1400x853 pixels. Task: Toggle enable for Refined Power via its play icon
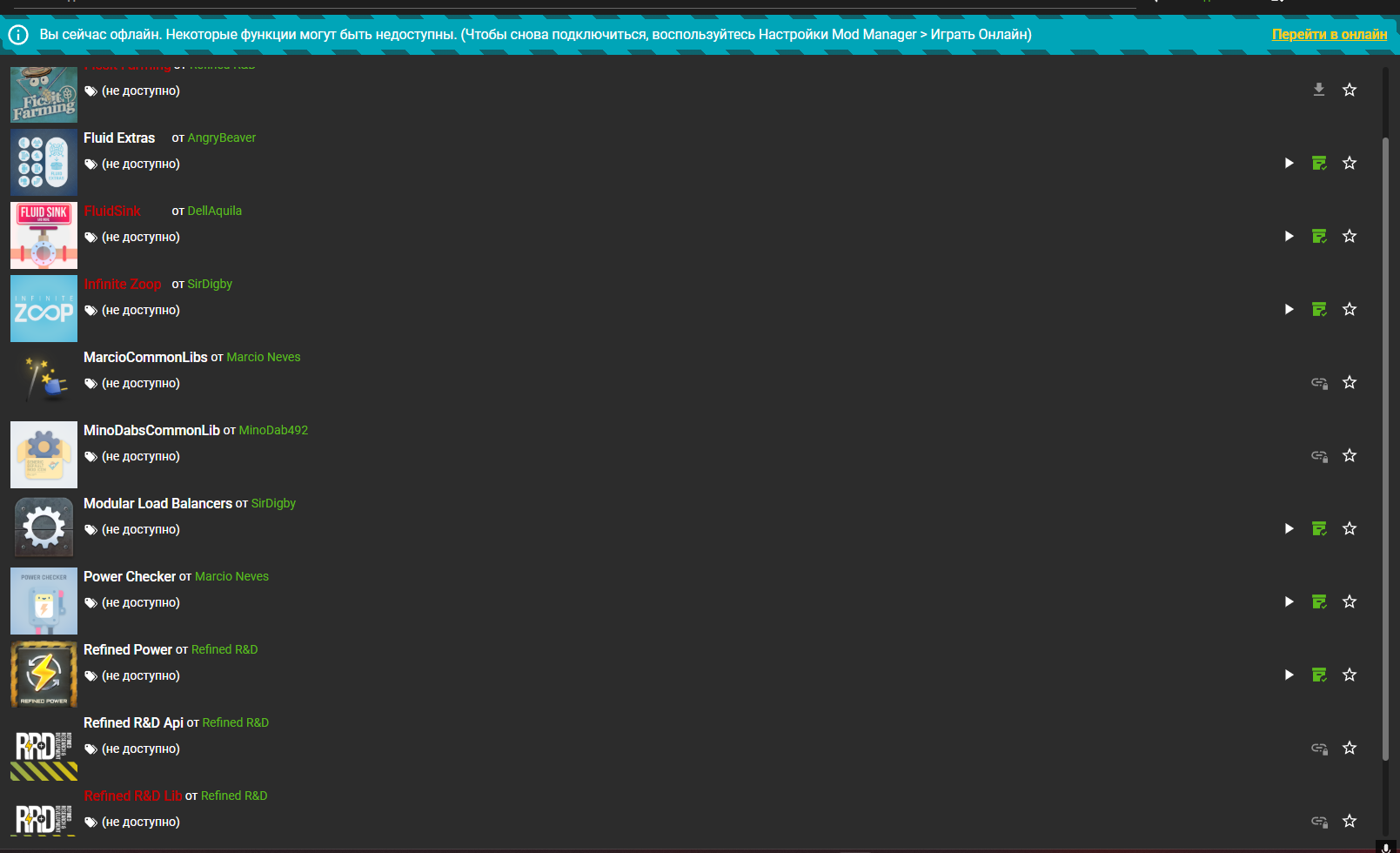click(1289, 675)
